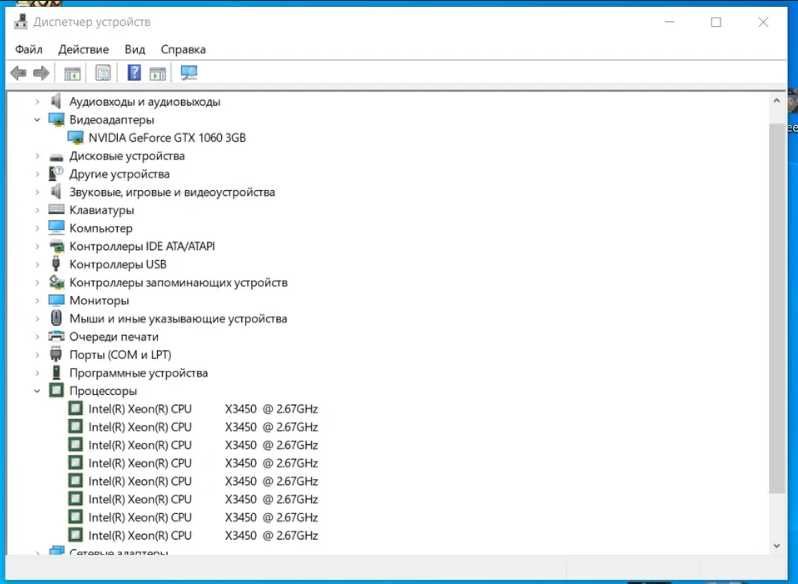798x584 pixels.
Task: Click the chip icon beside Процессоры
Action: click(x=56, y=391)
